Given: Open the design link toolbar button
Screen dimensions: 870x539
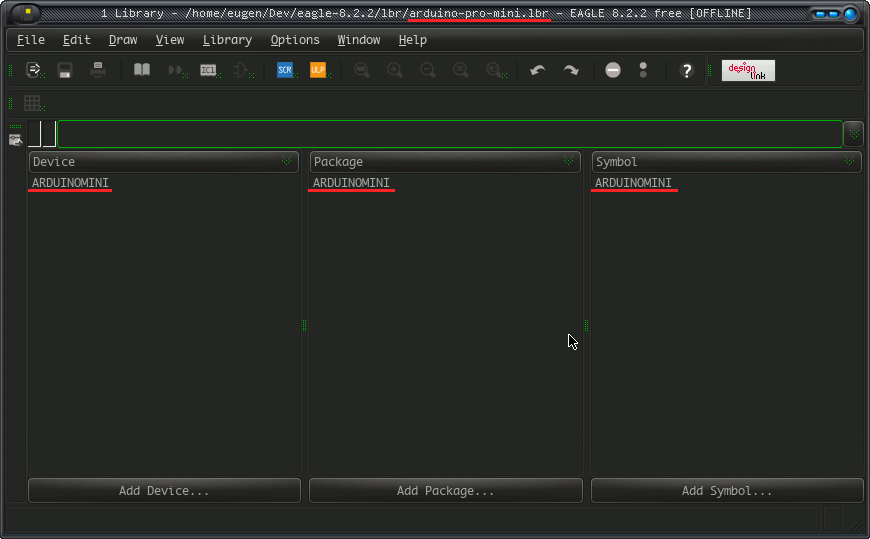Looking at the screenshot, I should (748, 70).
